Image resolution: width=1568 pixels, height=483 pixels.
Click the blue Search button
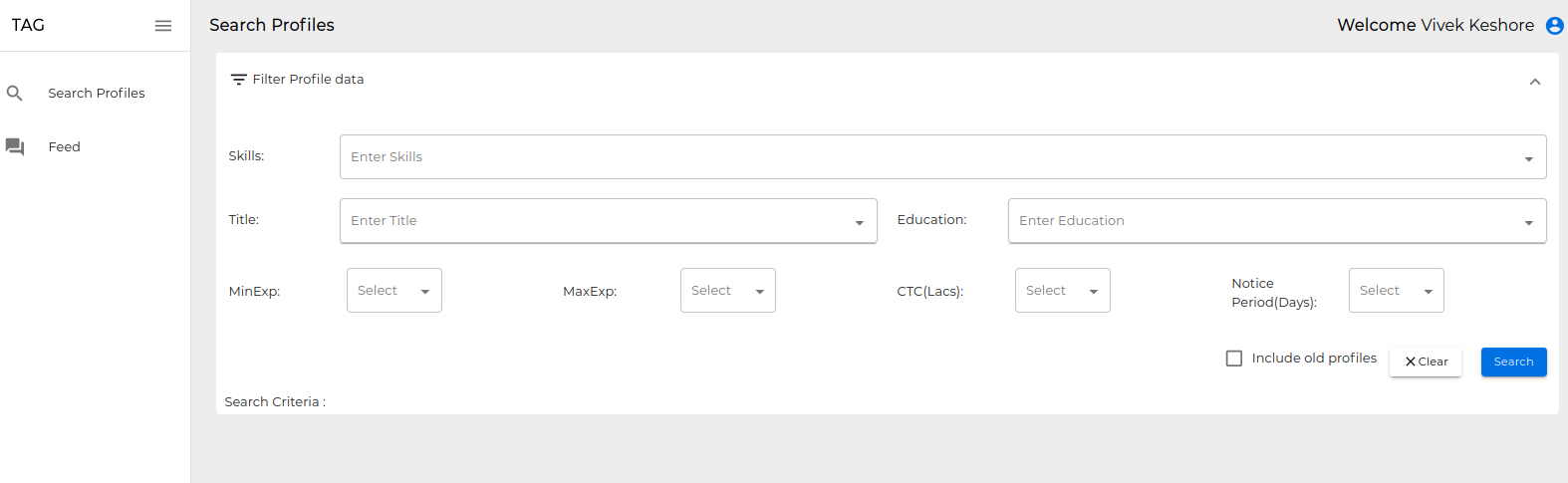(1514, 362)
